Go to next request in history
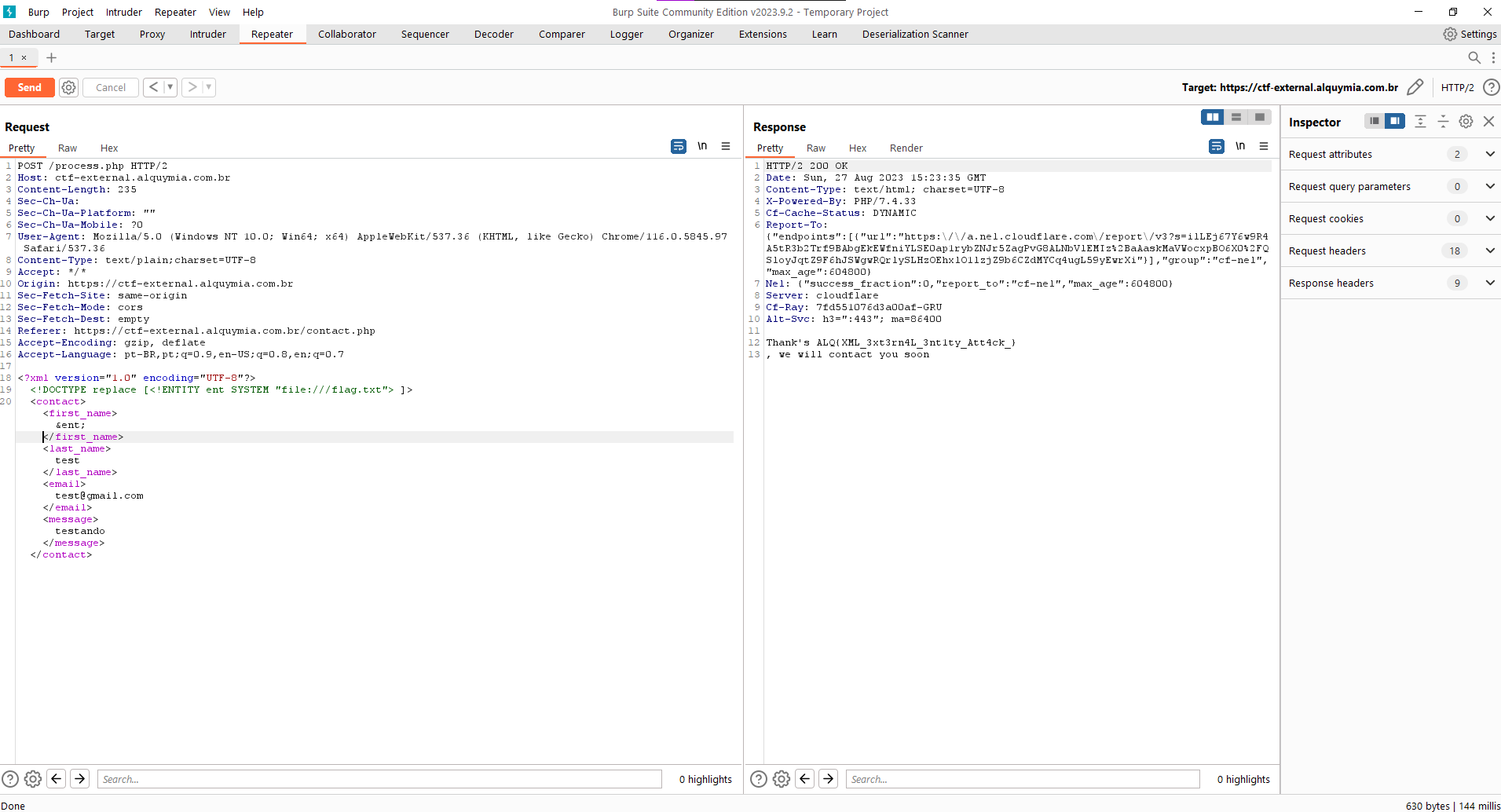The width and height of the screenshot is (1501, 812). (192, 87)
